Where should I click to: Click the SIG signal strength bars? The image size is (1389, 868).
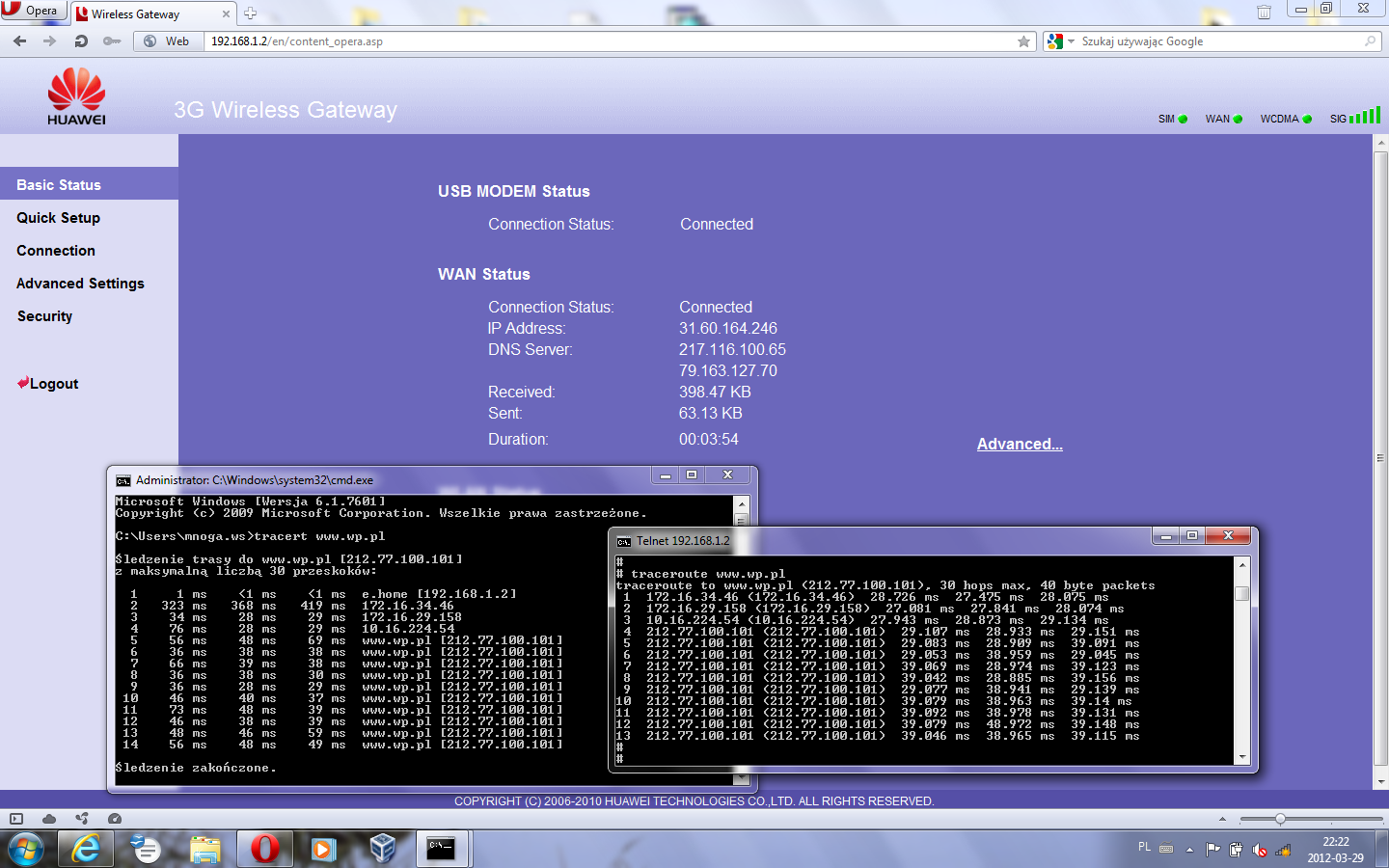pyautogui.click(x=1365, y=116)
